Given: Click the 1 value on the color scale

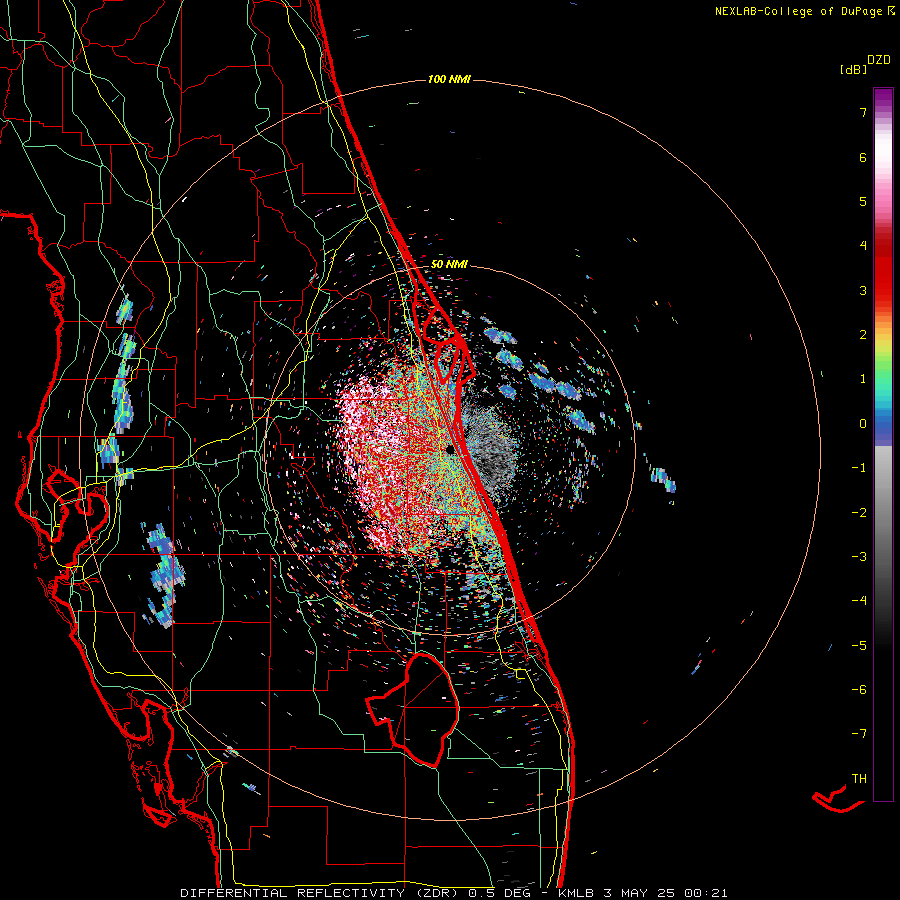Looking at the screenshot, I should [863, 379].
